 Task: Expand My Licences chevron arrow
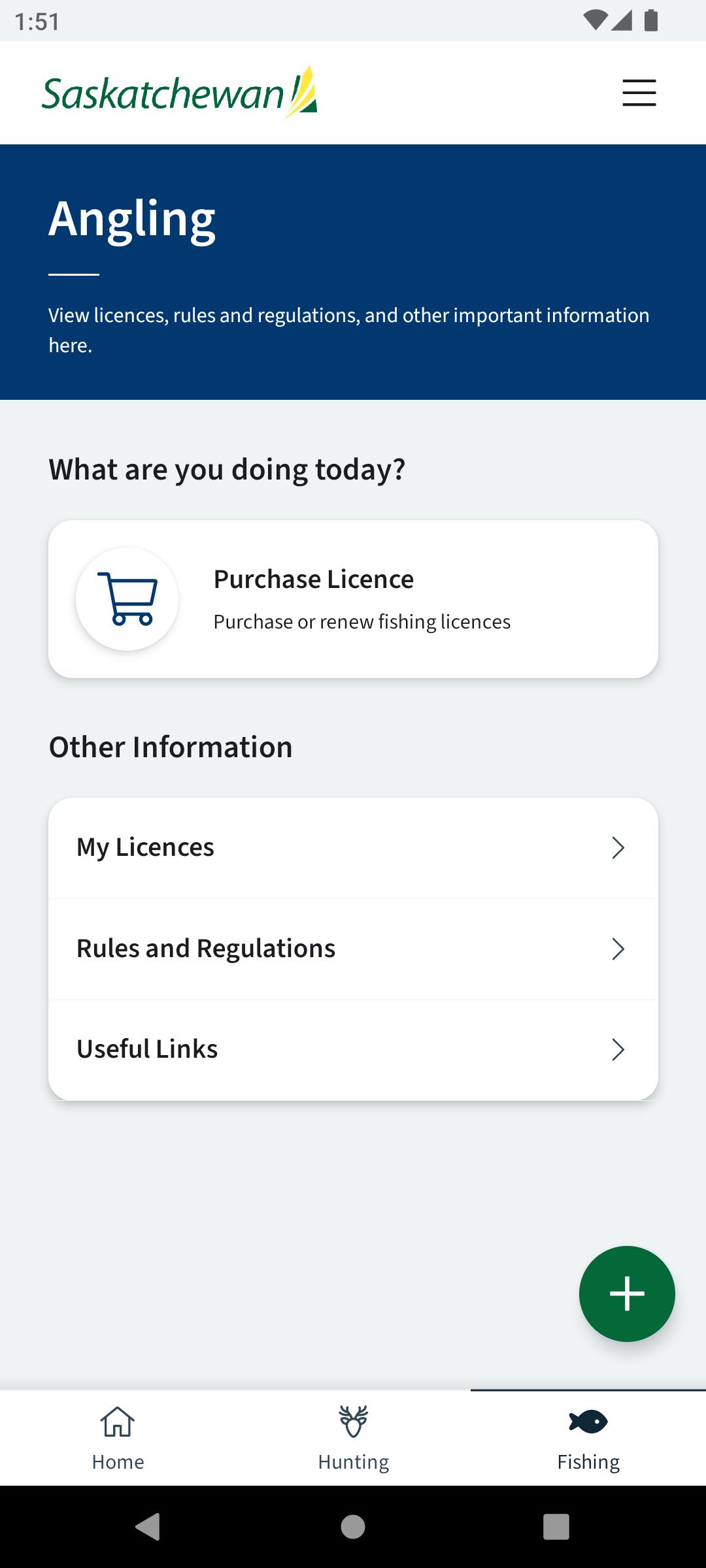(618, 848)
